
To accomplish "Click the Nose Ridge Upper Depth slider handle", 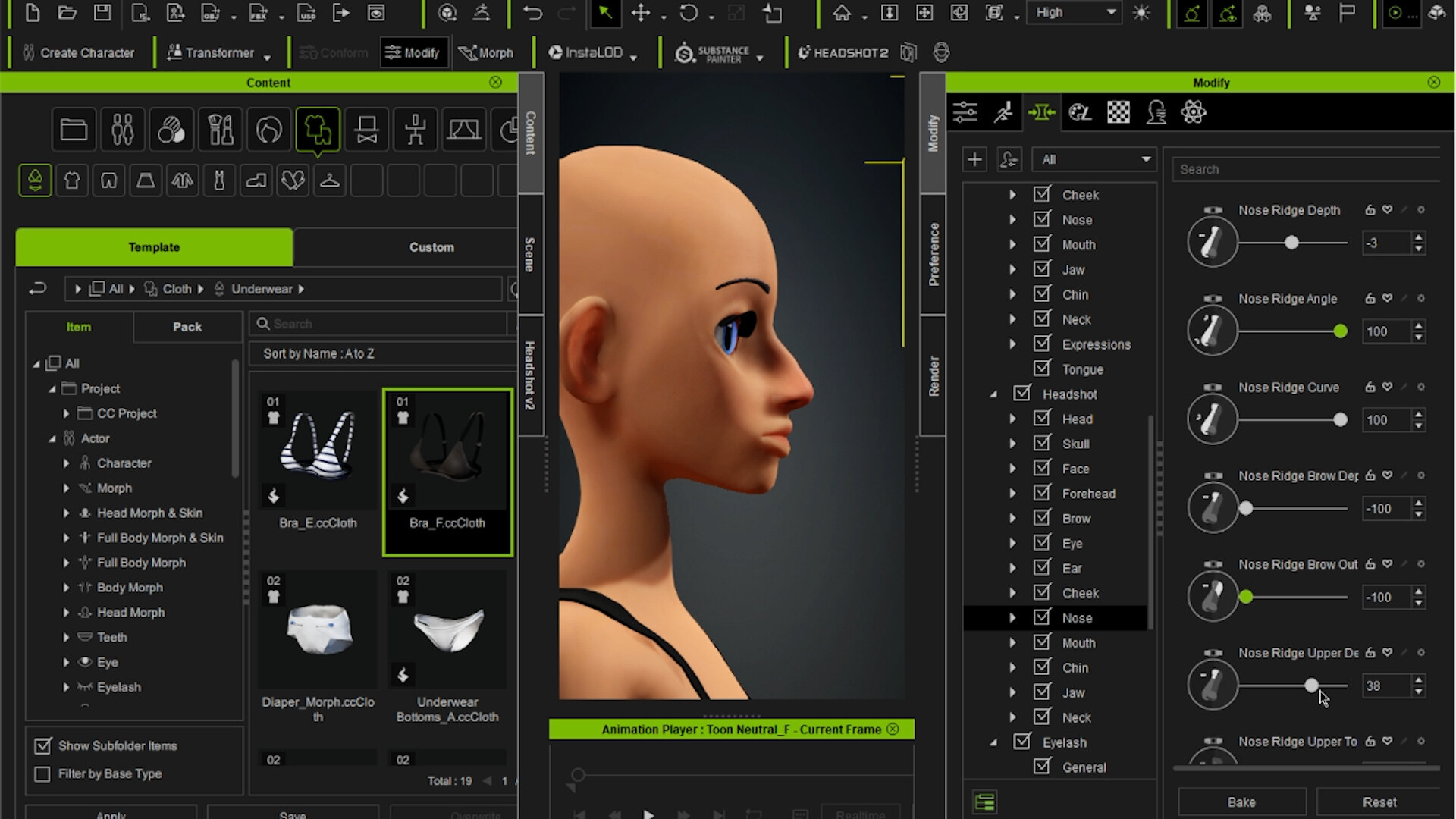I will 1311,686.
